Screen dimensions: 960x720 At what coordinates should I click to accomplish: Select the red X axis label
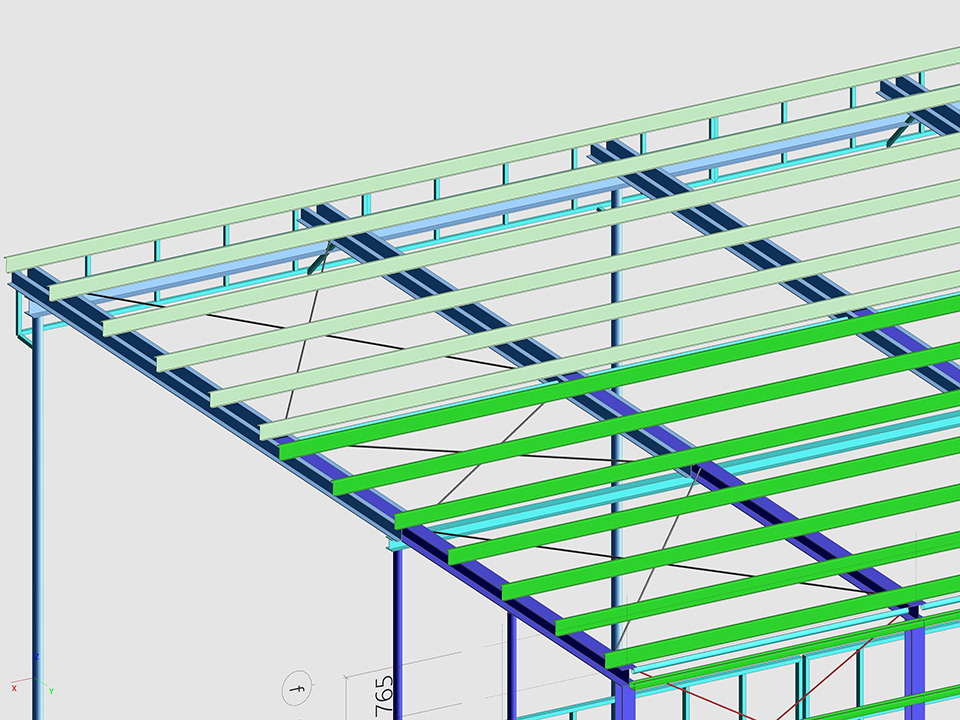coord(14,688)
